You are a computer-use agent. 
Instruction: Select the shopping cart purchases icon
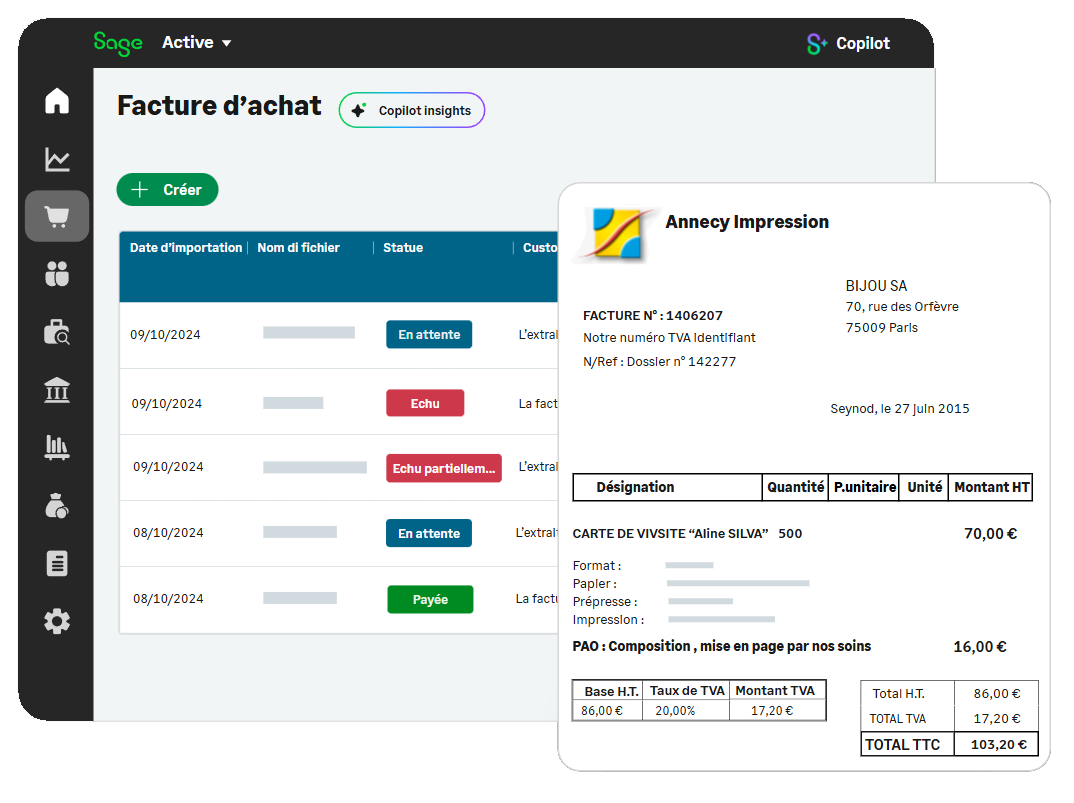(57, 217)
